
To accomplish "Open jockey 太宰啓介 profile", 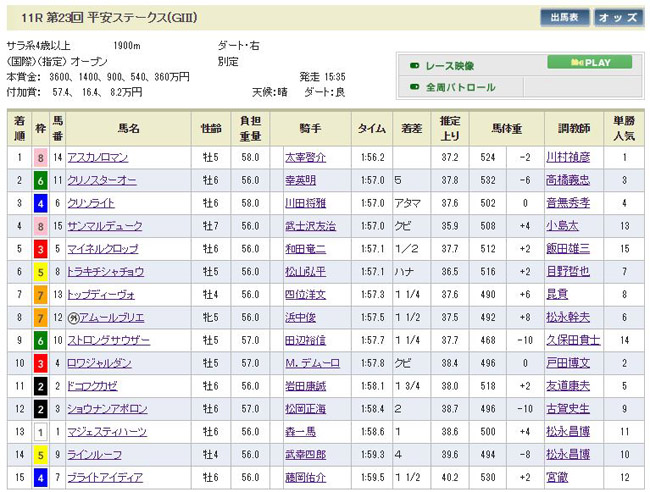I will [x=306, y=157].
